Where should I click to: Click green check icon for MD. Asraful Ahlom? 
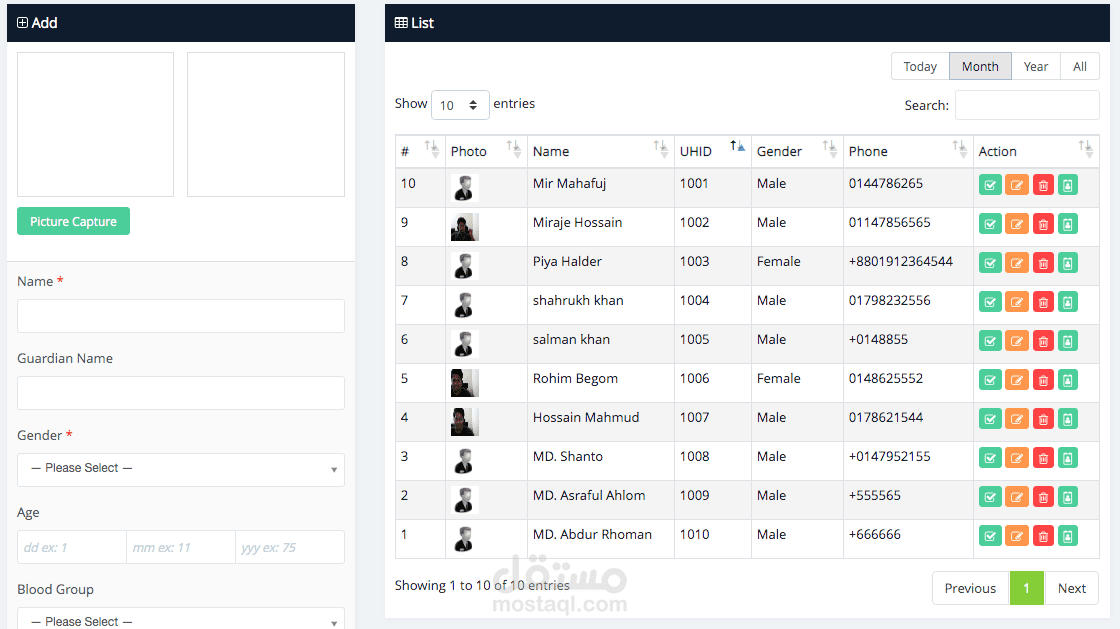(x=990, y=497)
